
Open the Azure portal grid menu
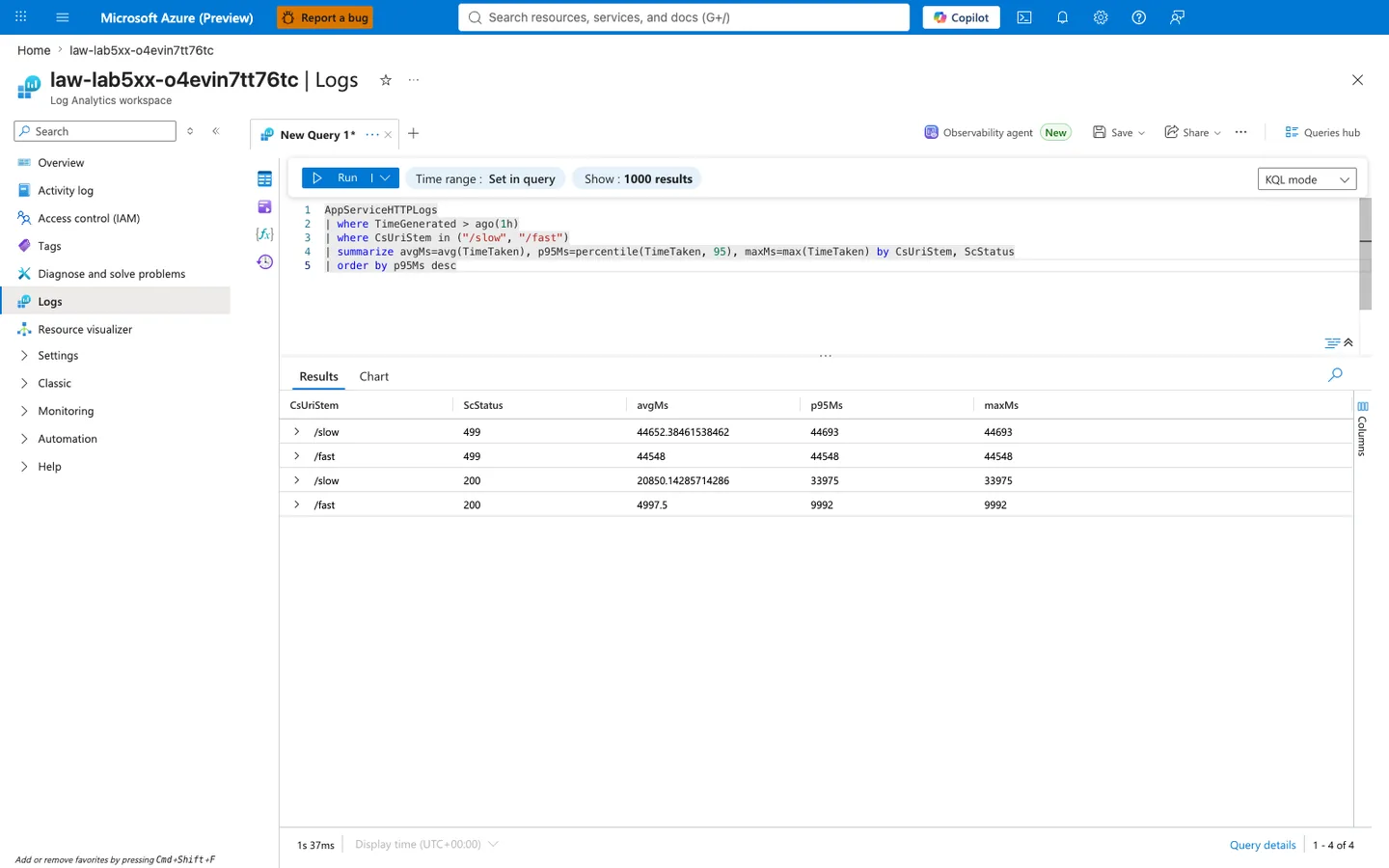pos(21,17)
